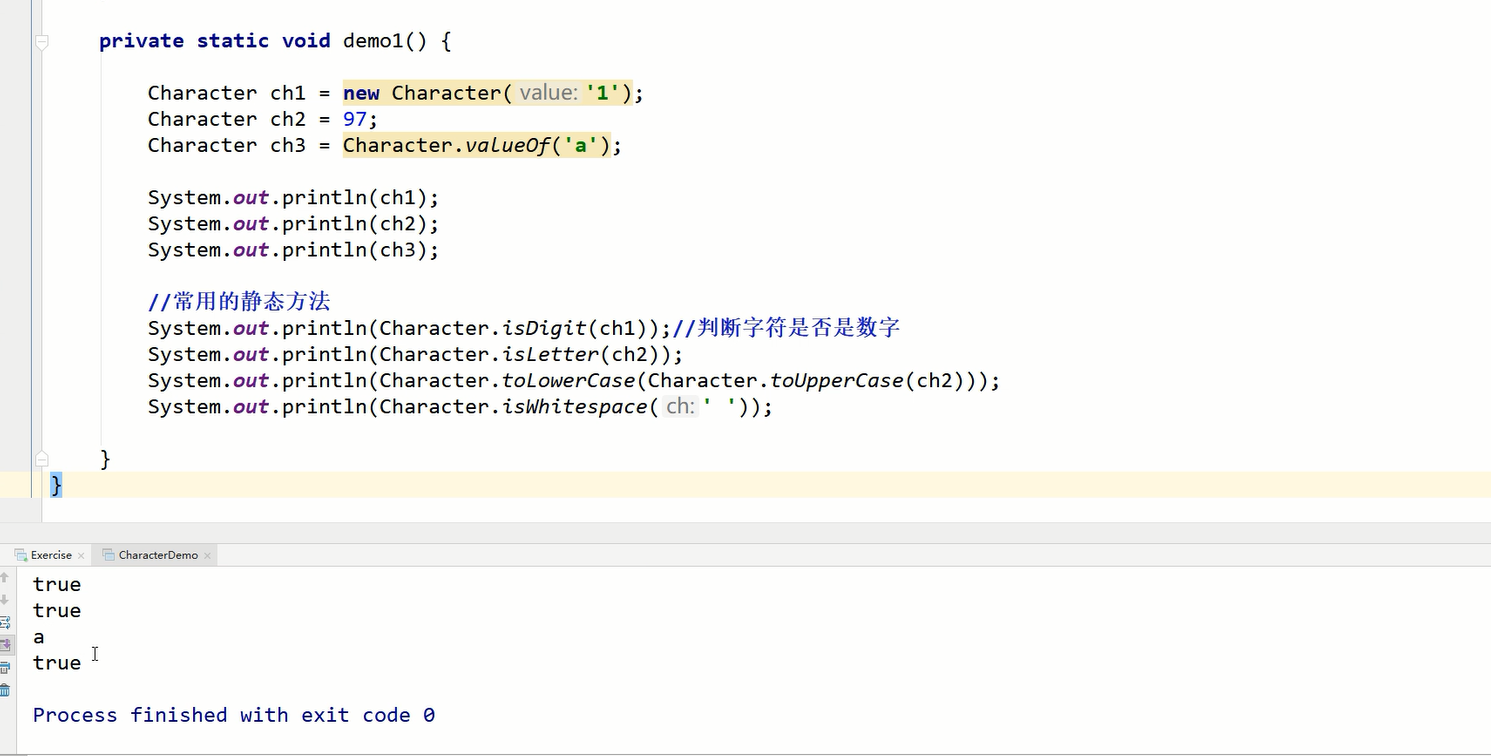The width and height of the screenshot is (1491, 756).
Task: Click the CharacterDemo tab console icon
Action: coord(106,555)
